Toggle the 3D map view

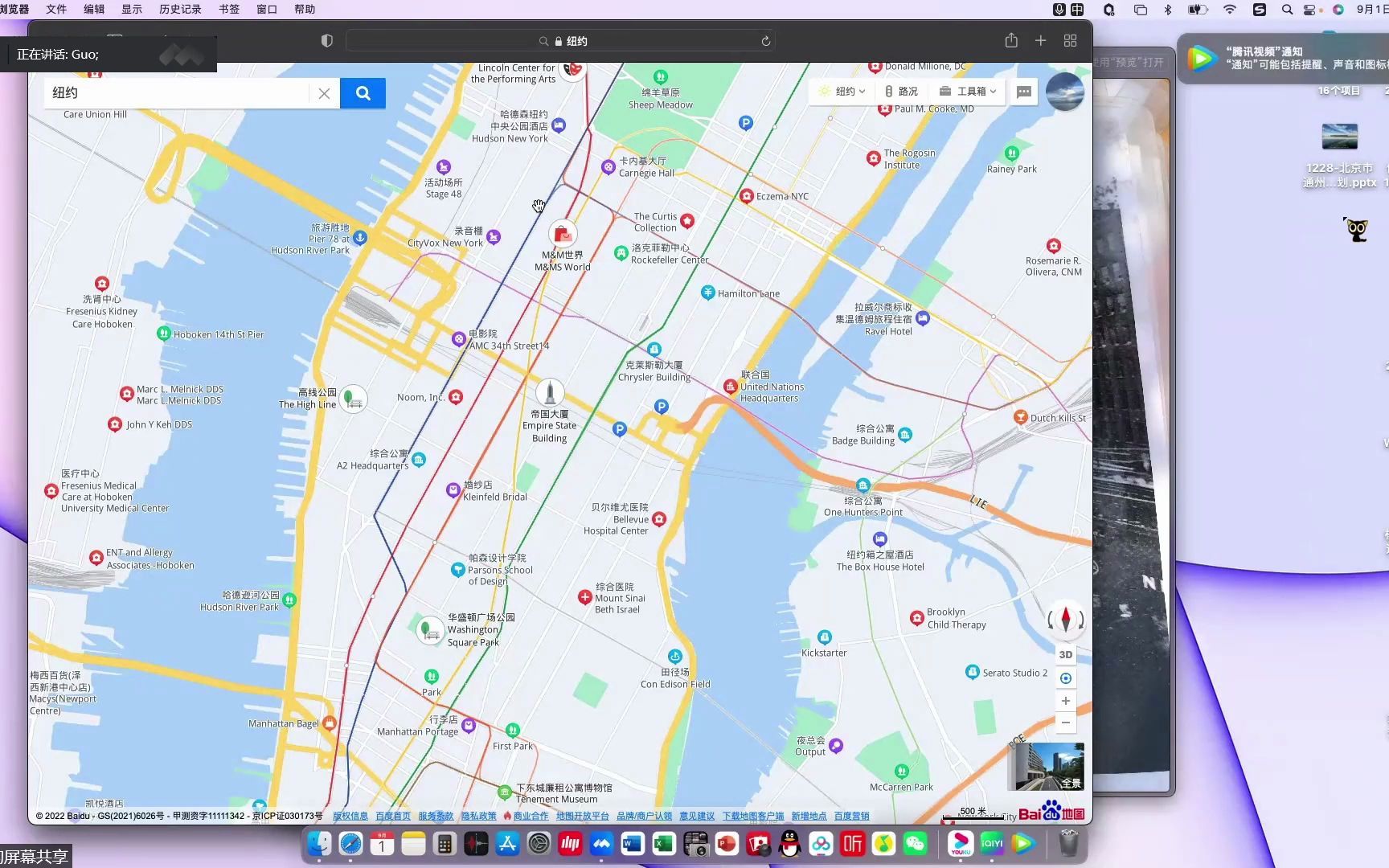[x=1066, y=655]
